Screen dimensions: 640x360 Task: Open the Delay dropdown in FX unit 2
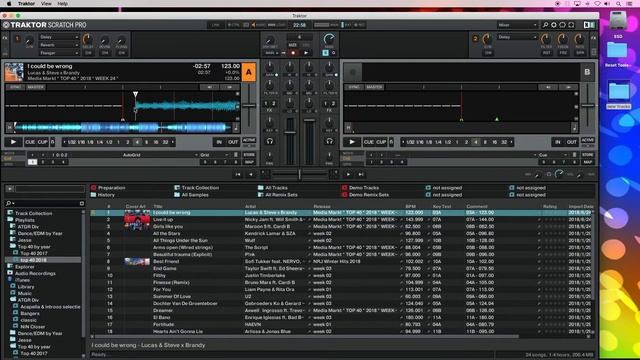point(517,37)
